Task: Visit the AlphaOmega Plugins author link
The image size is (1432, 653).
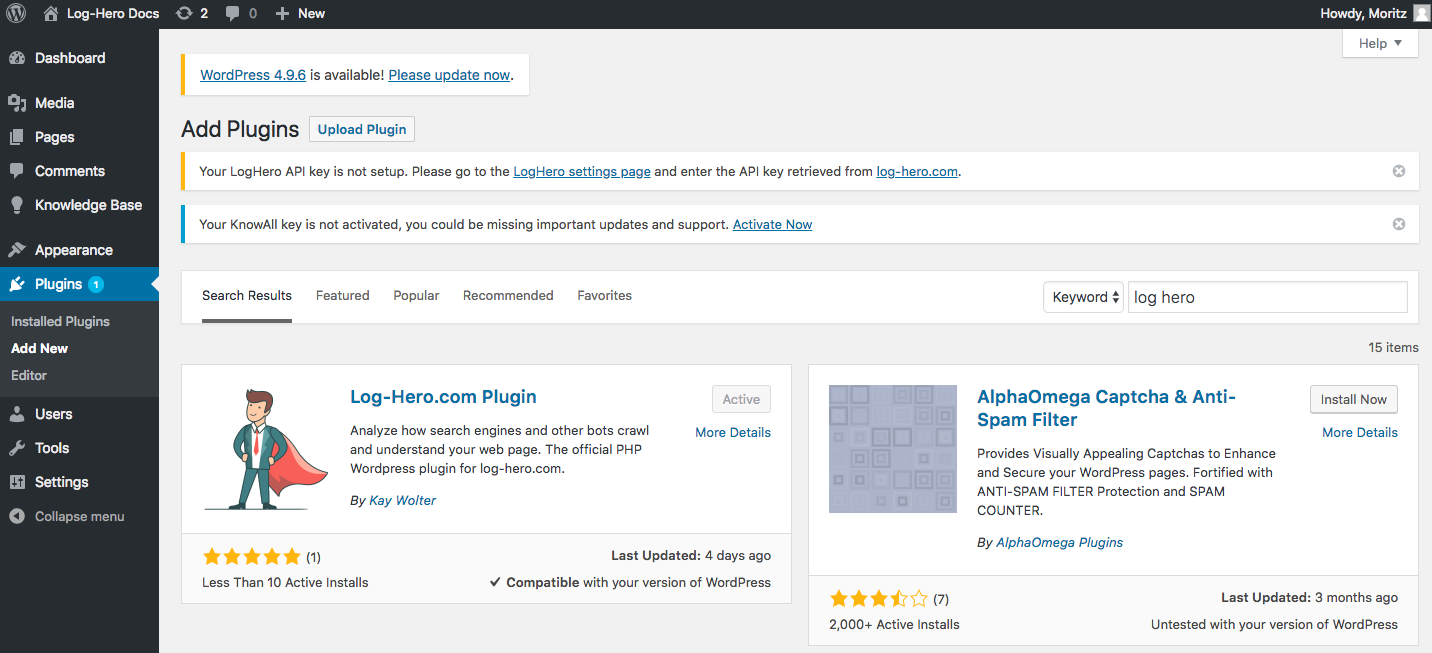Action: (1060, 542)
